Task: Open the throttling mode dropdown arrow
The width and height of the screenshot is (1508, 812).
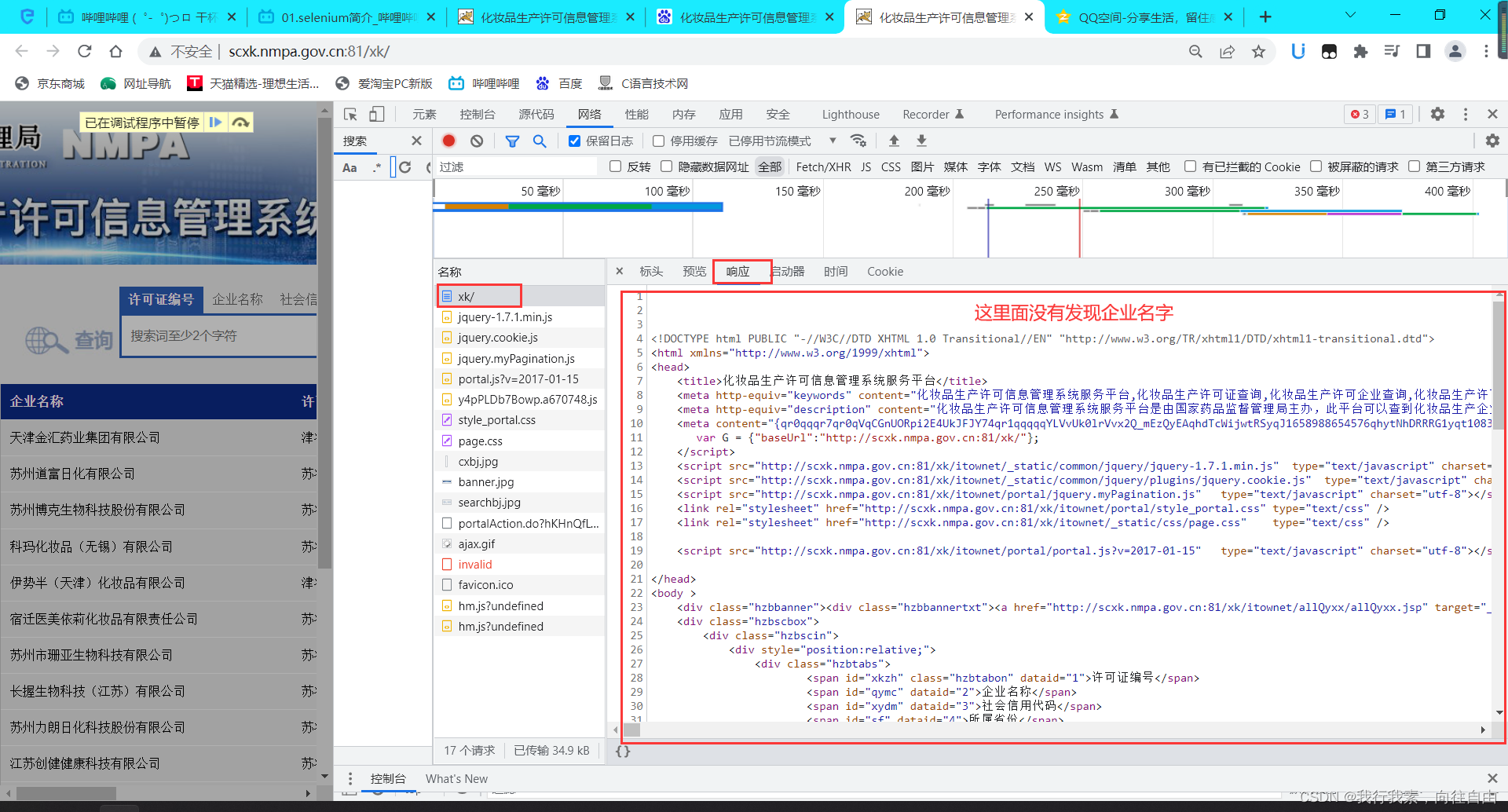Action: [x=833, y=141]
